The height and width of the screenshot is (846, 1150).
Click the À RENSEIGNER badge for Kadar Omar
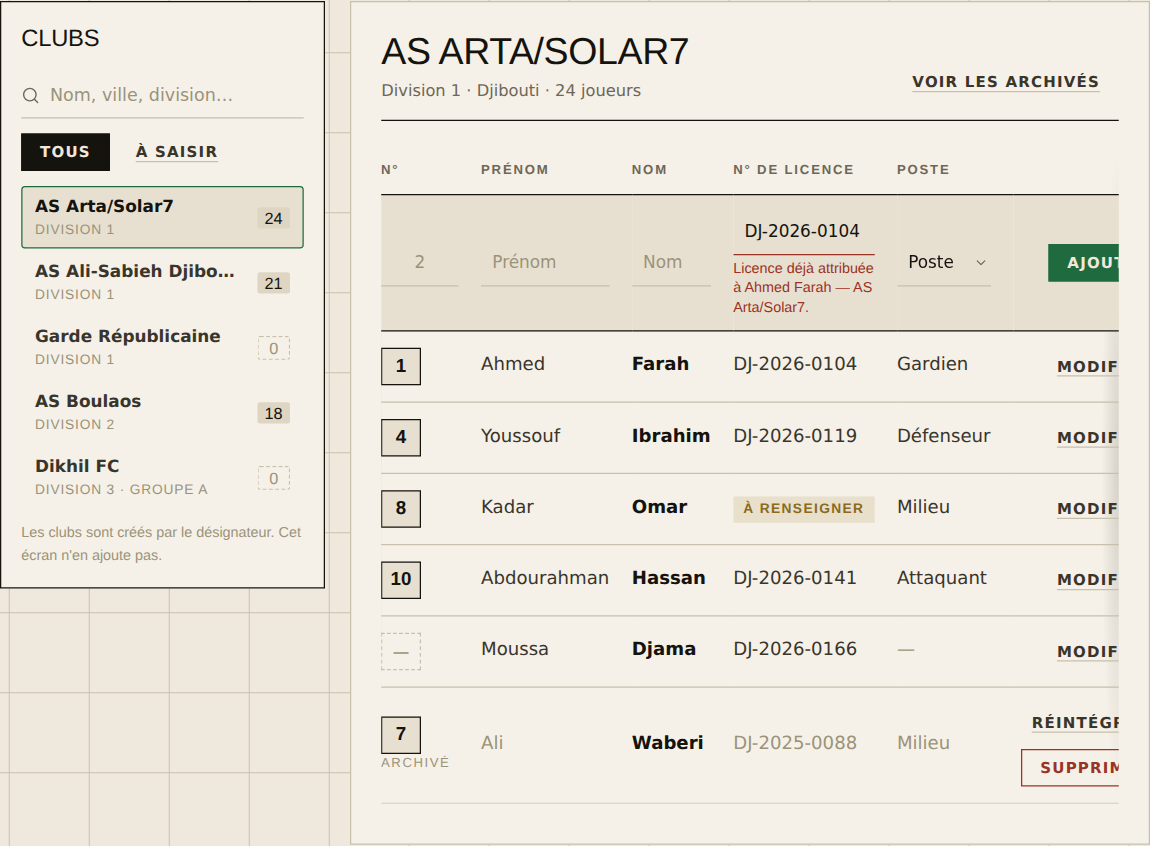(804, 509)
